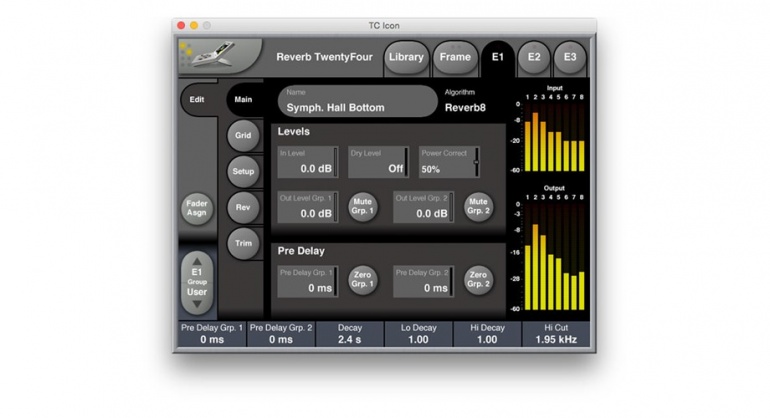
Task: Open Fader Asgn settings
Action: coord(197,208)
